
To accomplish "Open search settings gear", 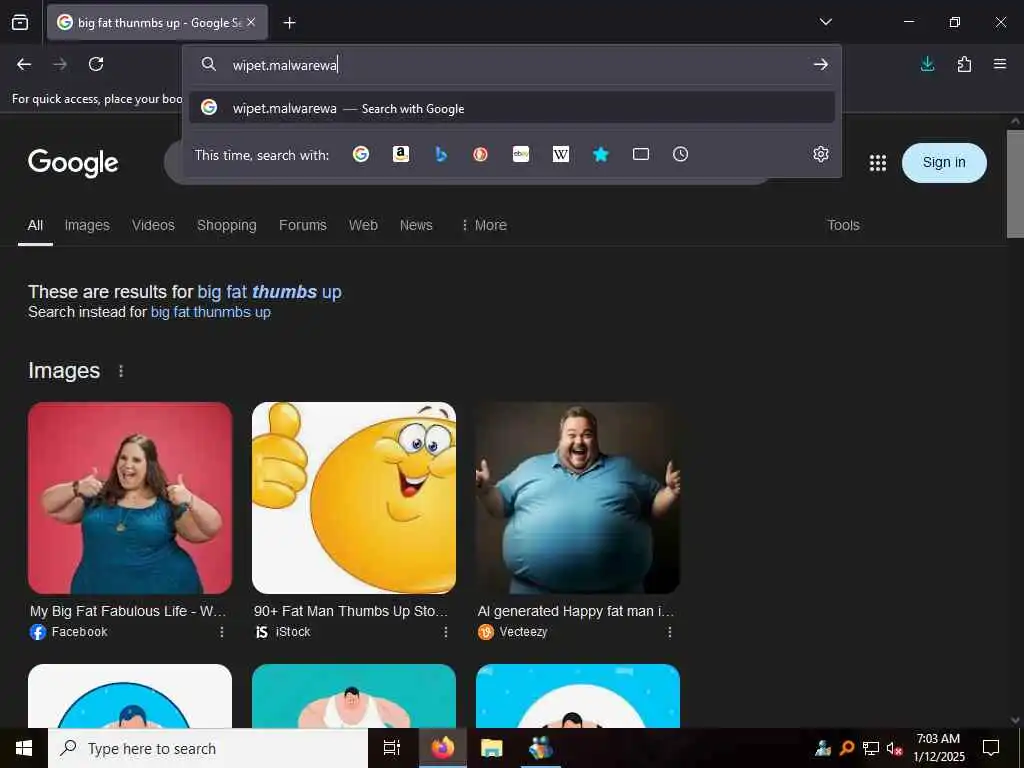I will tap(821, 154).
